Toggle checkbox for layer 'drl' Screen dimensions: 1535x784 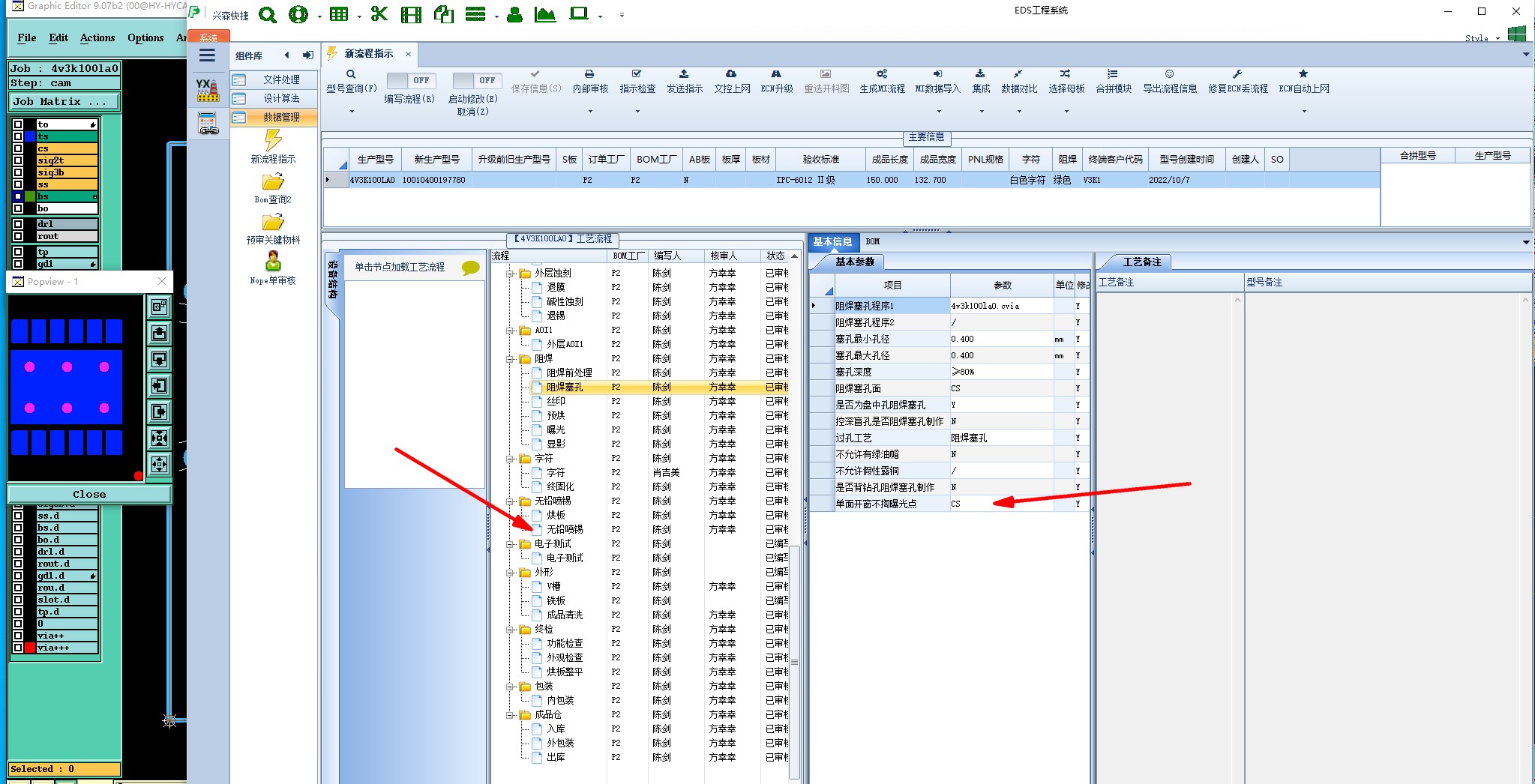pos(18,224)
